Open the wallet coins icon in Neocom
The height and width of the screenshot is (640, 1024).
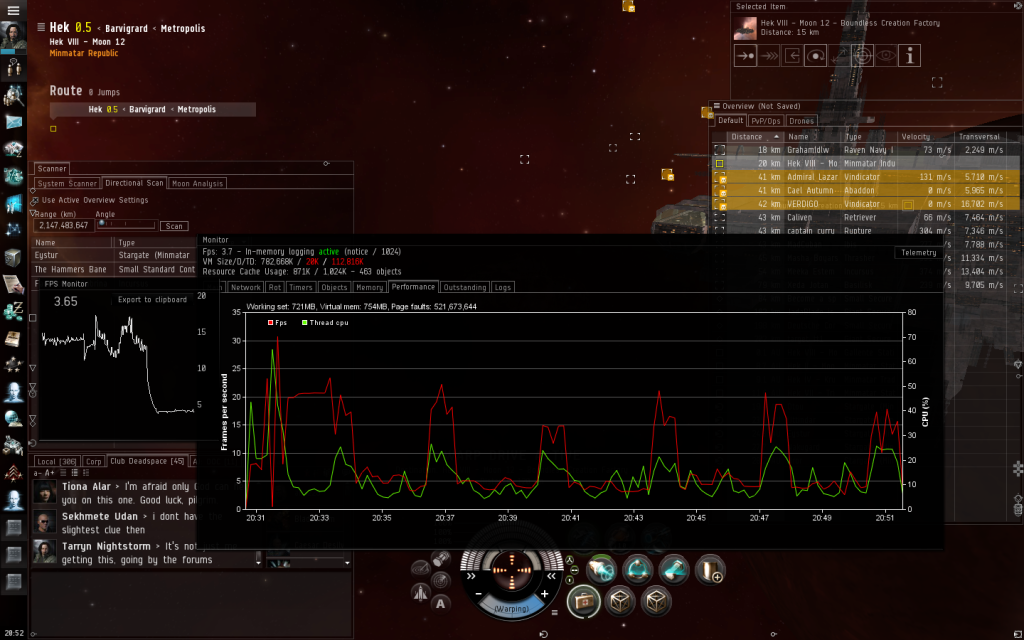[13, 312]
